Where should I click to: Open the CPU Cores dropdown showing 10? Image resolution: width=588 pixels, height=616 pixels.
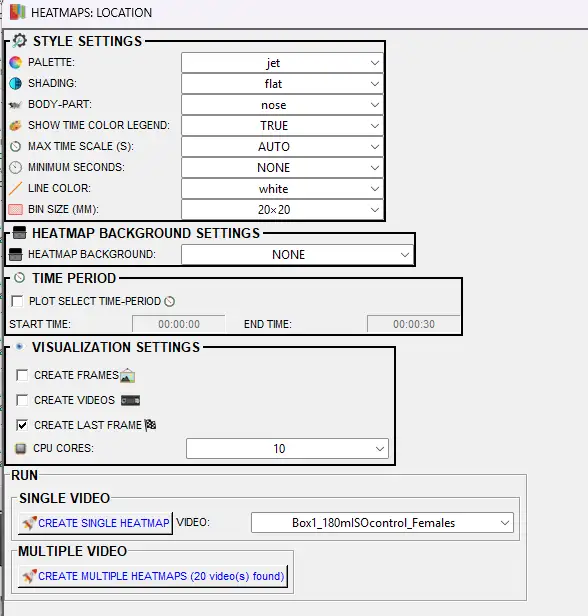point(287,449)
